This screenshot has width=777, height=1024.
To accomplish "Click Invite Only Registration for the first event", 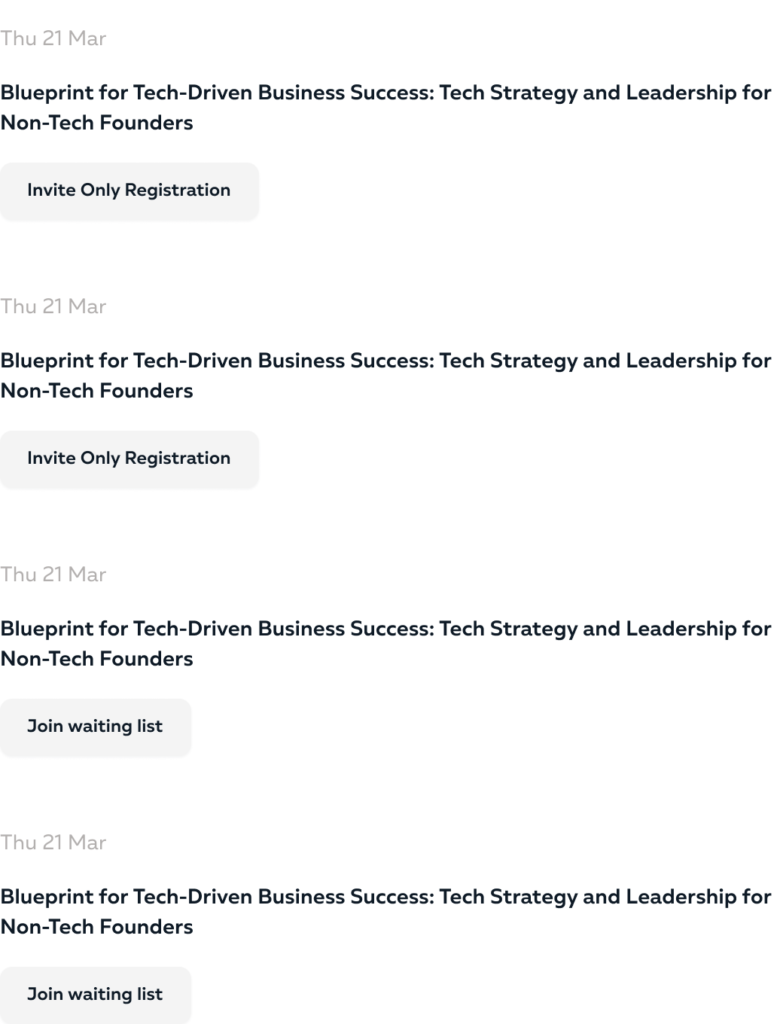I will pyautogui.click(x=128, y=190).
